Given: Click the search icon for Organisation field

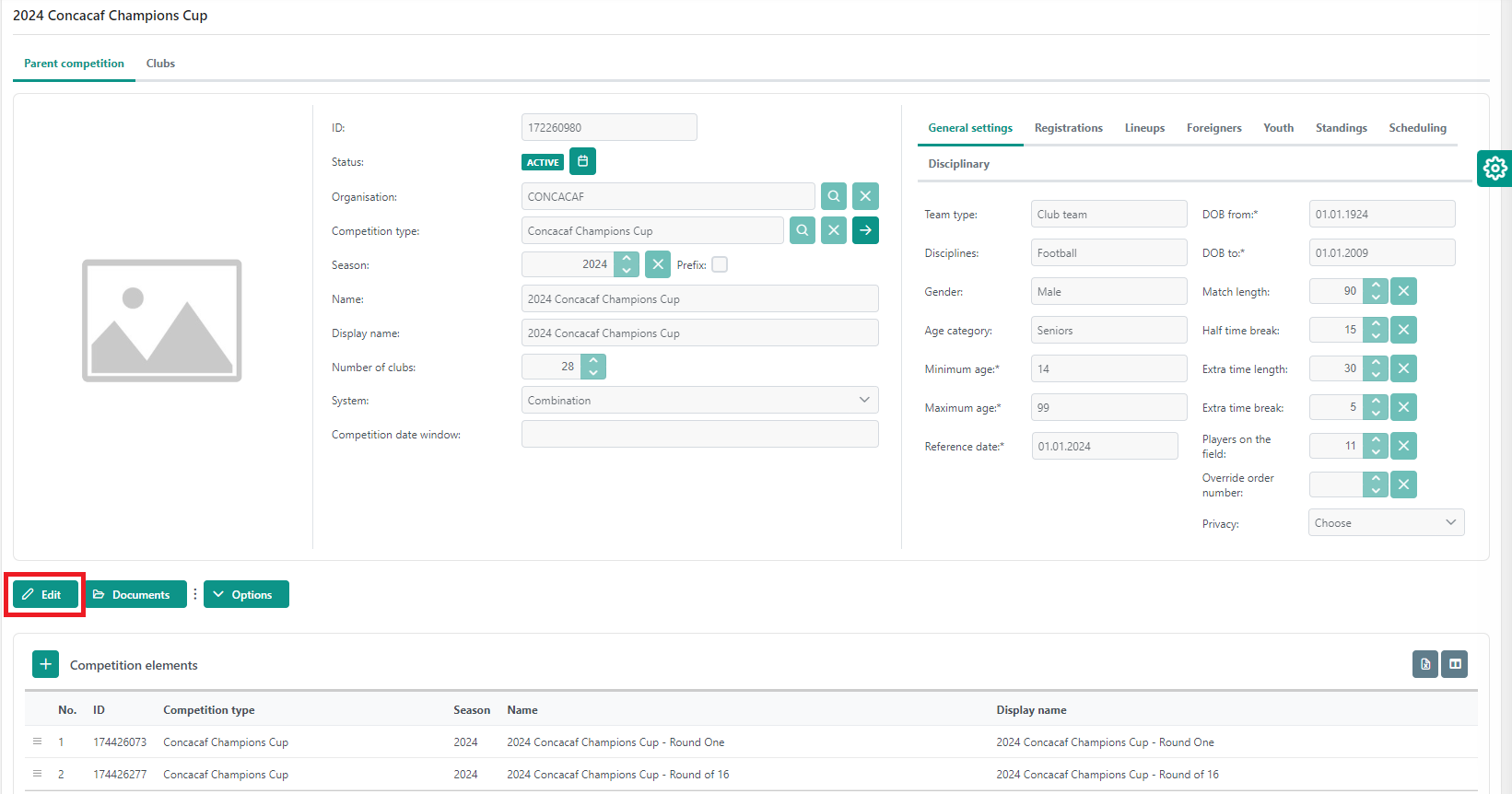Looking at the screenshot, I should pyautogui.click(x=833, y=196).
